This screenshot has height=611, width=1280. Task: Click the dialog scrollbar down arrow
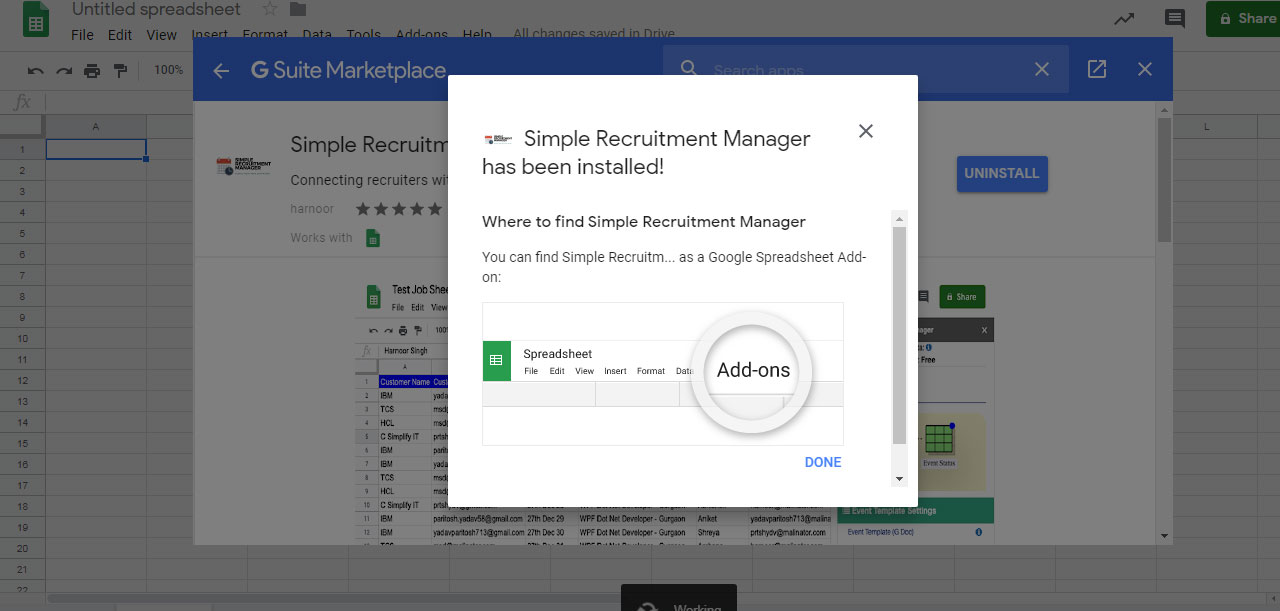pos(899,479)
